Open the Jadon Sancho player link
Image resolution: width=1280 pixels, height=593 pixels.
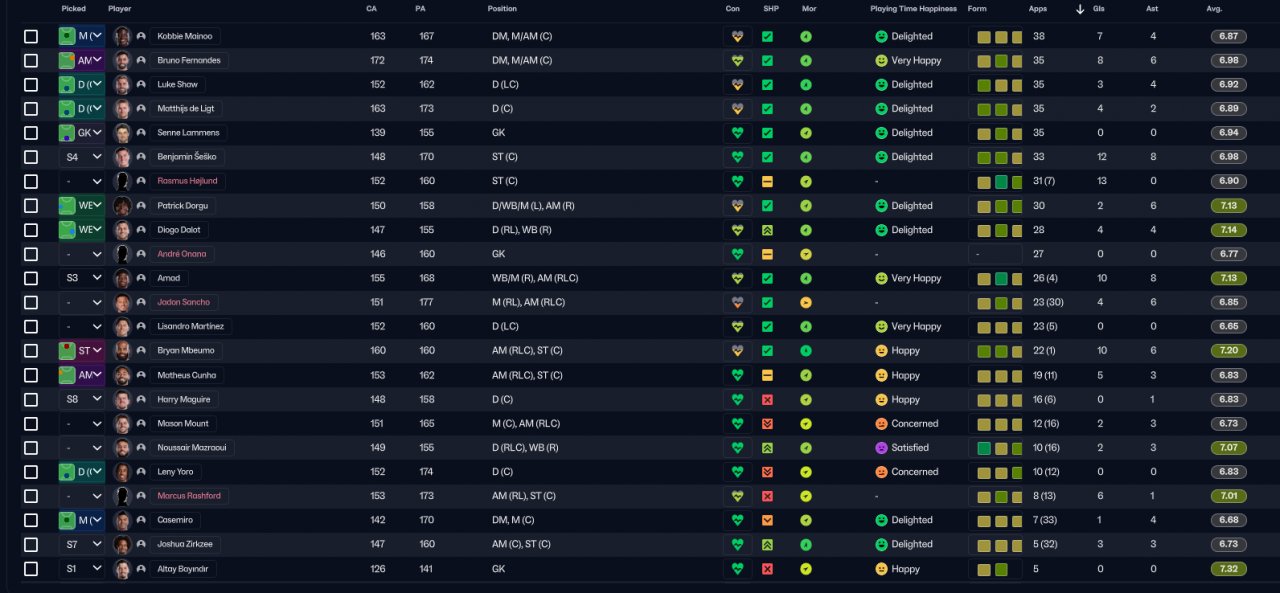184,302
